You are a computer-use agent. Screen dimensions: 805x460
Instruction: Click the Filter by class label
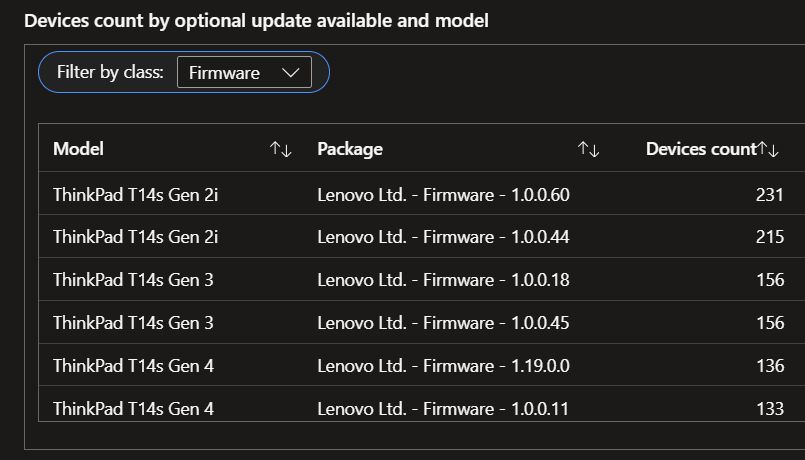[x=110, y=72]
